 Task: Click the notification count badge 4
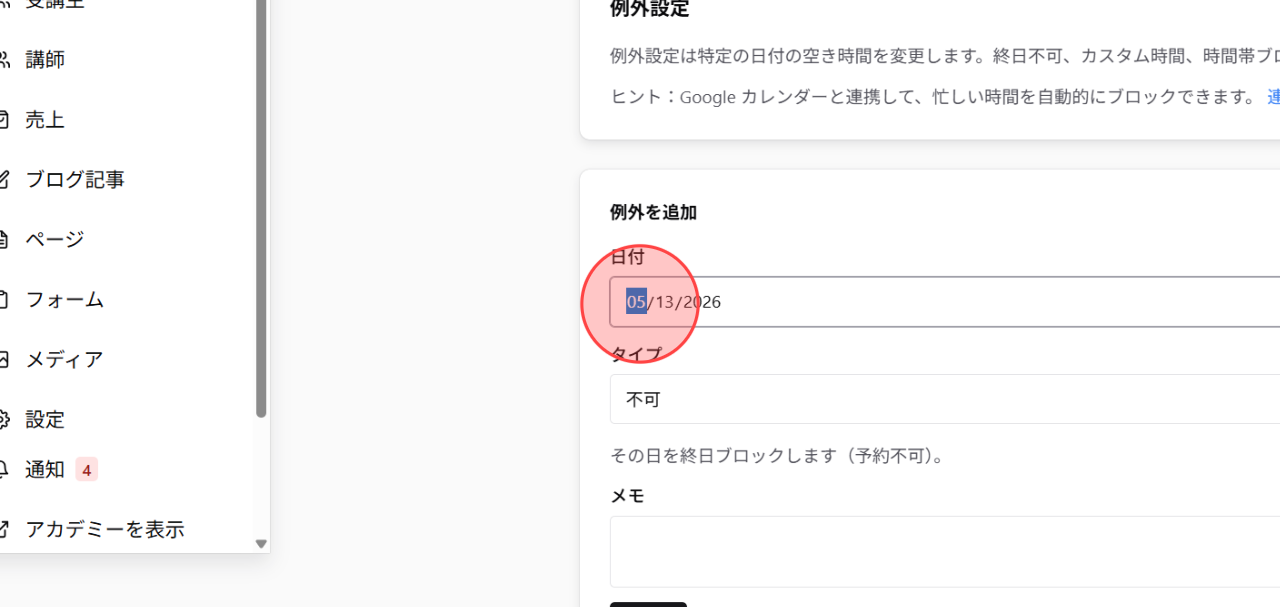pos(87,470)
